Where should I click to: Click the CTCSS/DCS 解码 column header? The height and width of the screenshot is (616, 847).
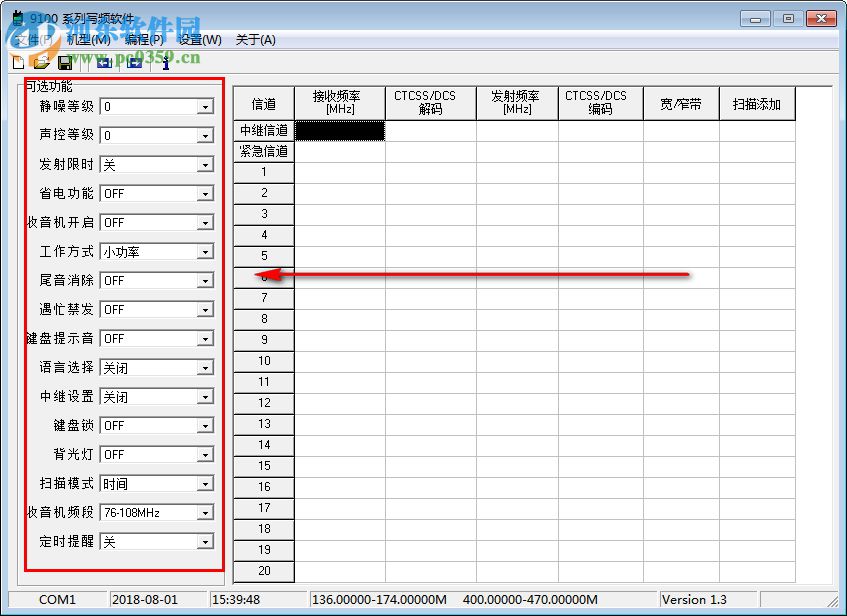tap(431, 103)
